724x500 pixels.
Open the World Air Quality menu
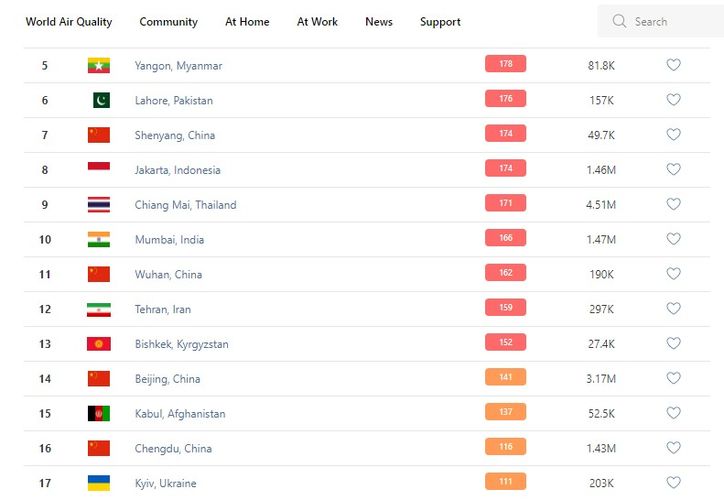(69, 22)
